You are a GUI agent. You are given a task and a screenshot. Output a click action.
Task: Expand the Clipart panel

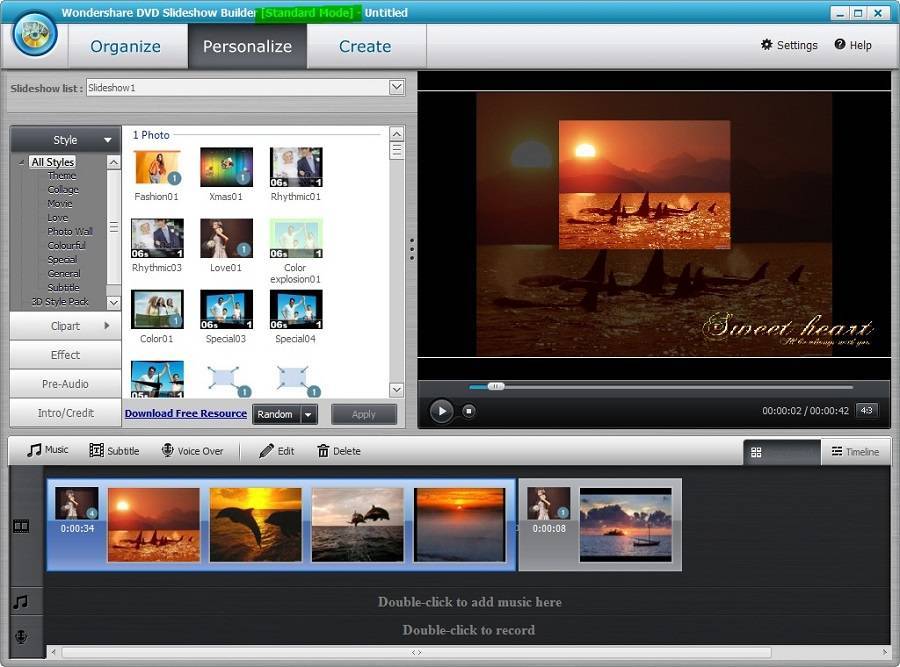coord(66,326)
